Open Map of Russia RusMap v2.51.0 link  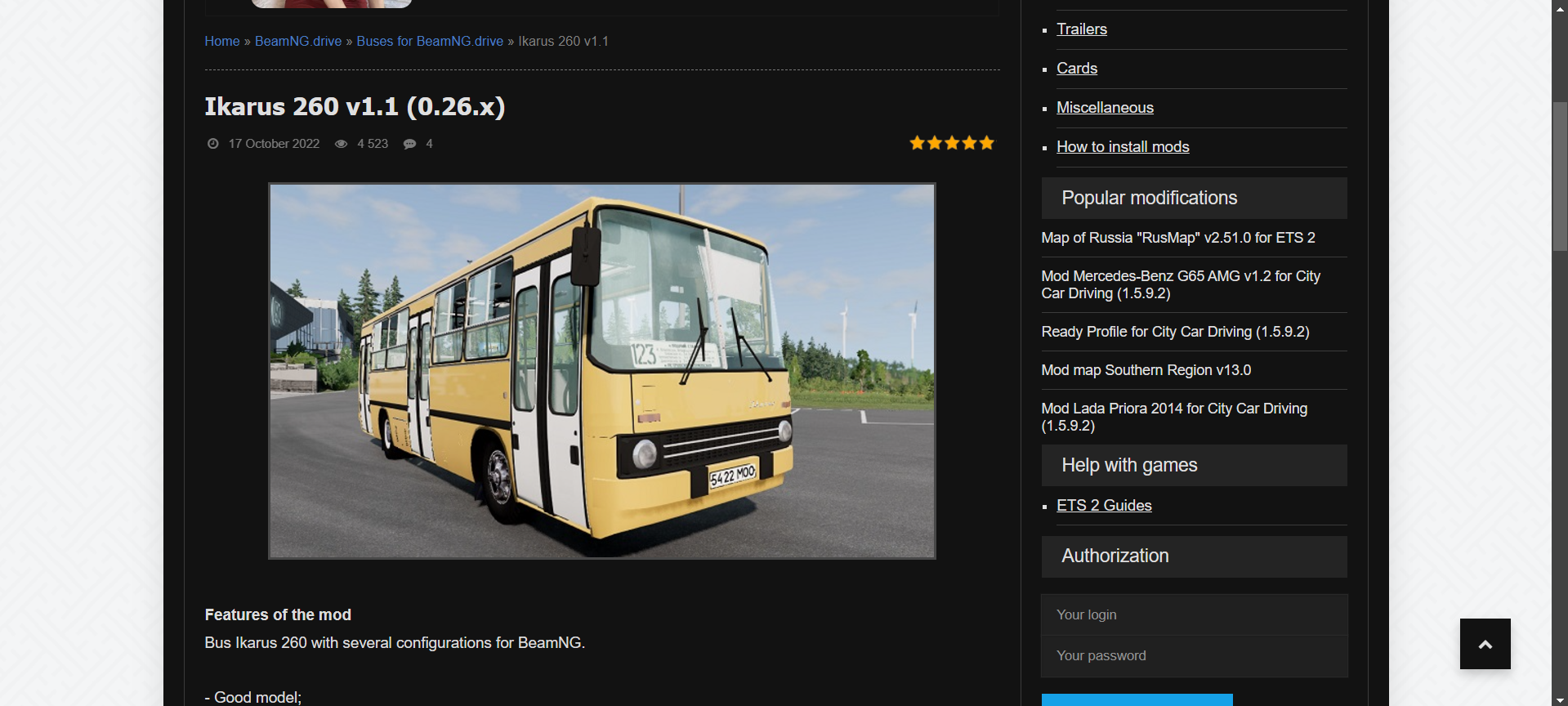[1178, 238]
